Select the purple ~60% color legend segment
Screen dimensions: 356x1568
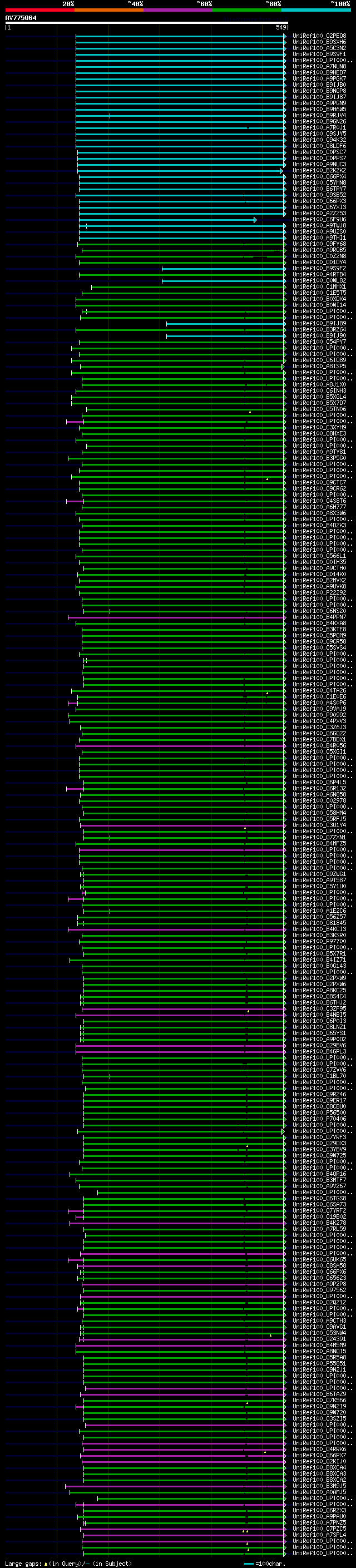tap(177, 10)
